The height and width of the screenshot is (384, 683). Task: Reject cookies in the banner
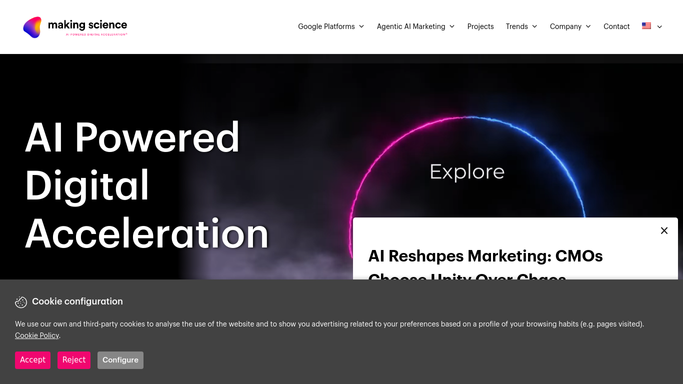[74, 360]
